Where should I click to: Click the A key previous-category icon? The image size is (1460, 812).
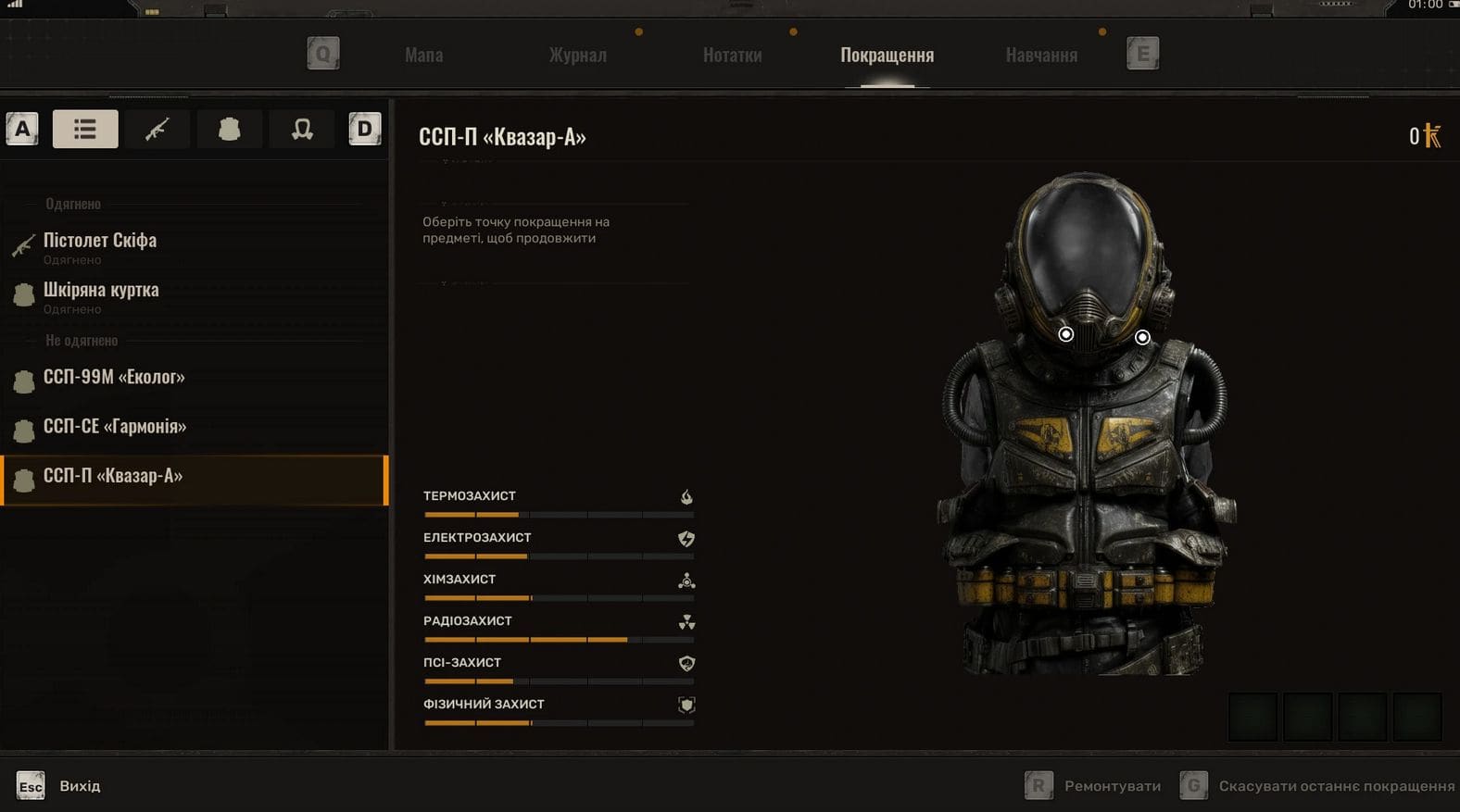tap(22, 129)
